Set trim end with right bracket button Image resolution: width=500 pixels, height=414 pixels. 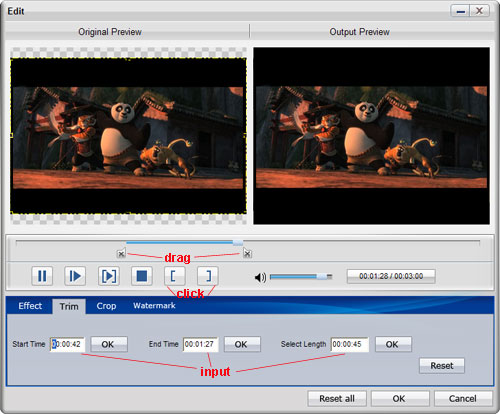(x=208, y=276)
